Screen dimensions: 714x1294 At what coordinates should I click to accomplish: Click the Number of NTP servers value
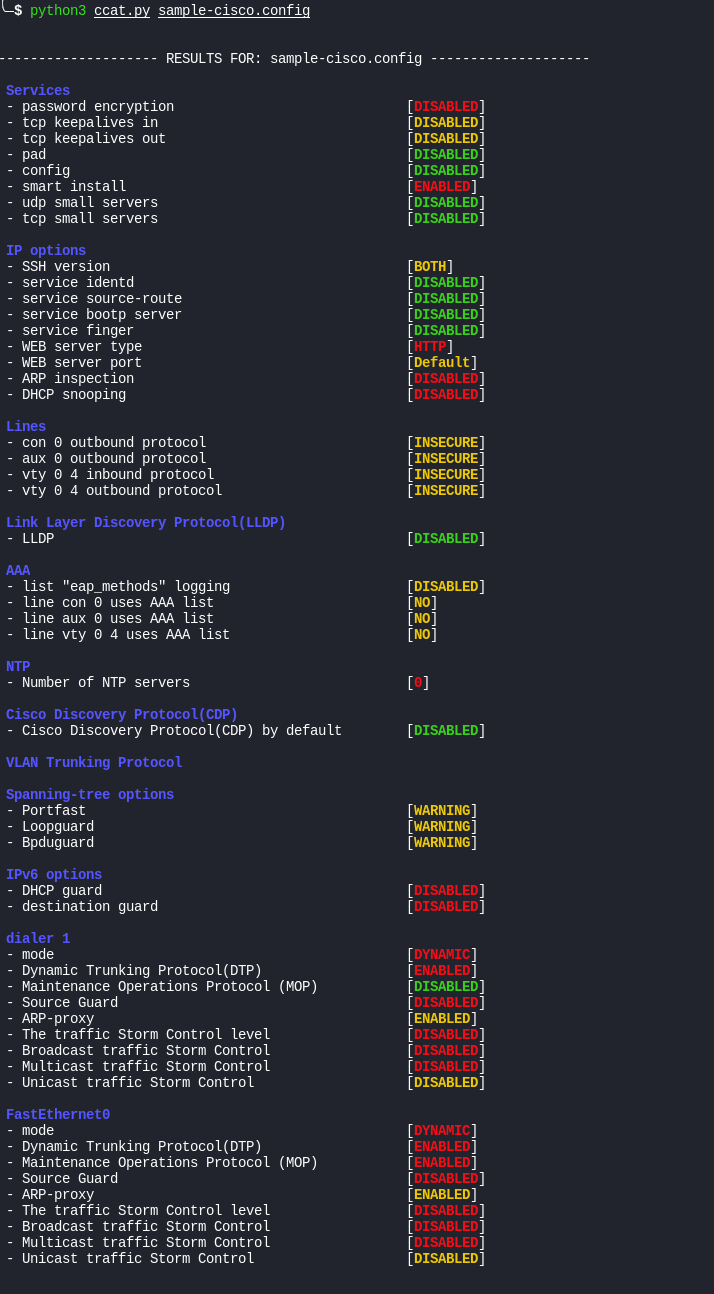pyautogui.click(x=418, y=683)
